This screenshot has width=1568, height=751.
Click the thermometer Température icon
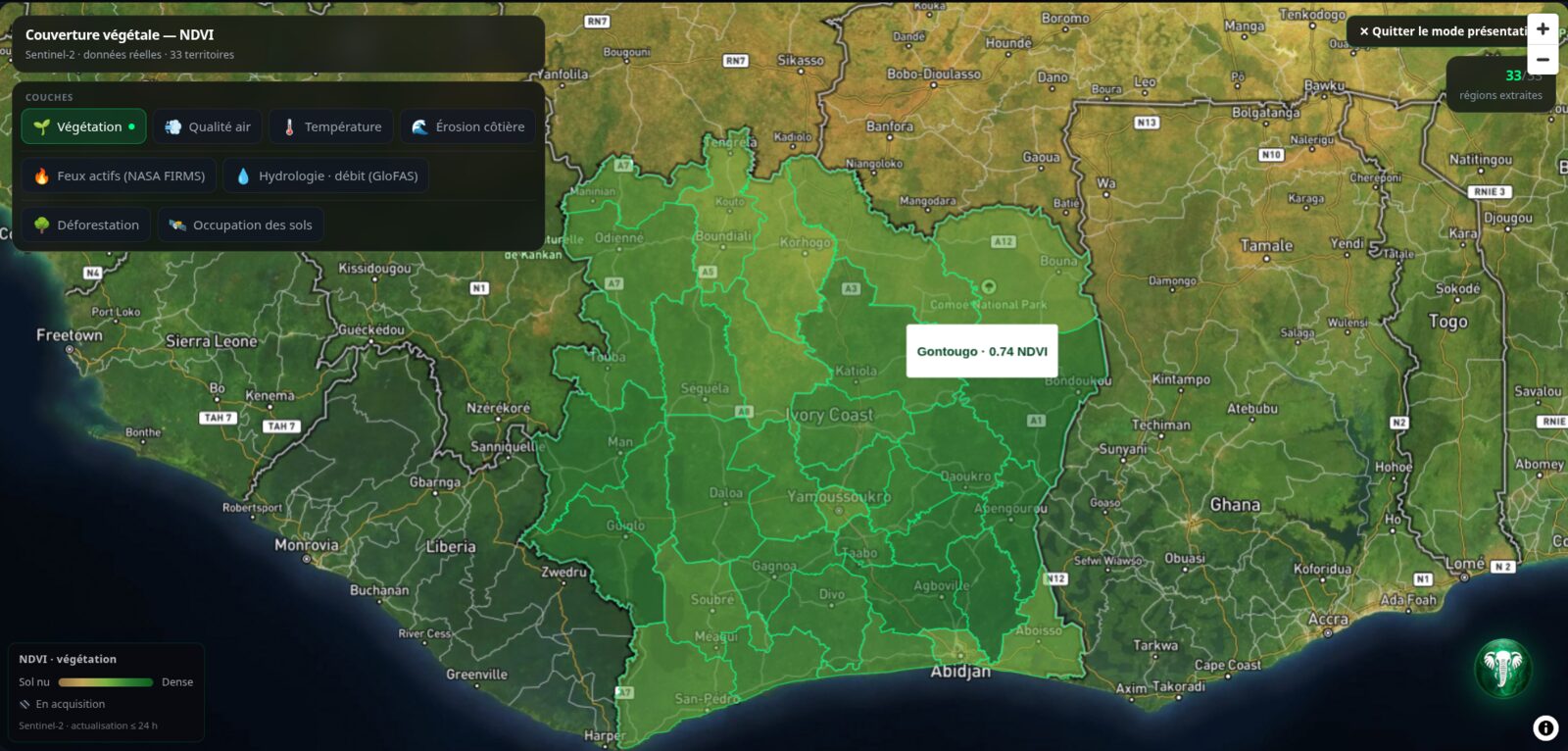coord(289,127)
